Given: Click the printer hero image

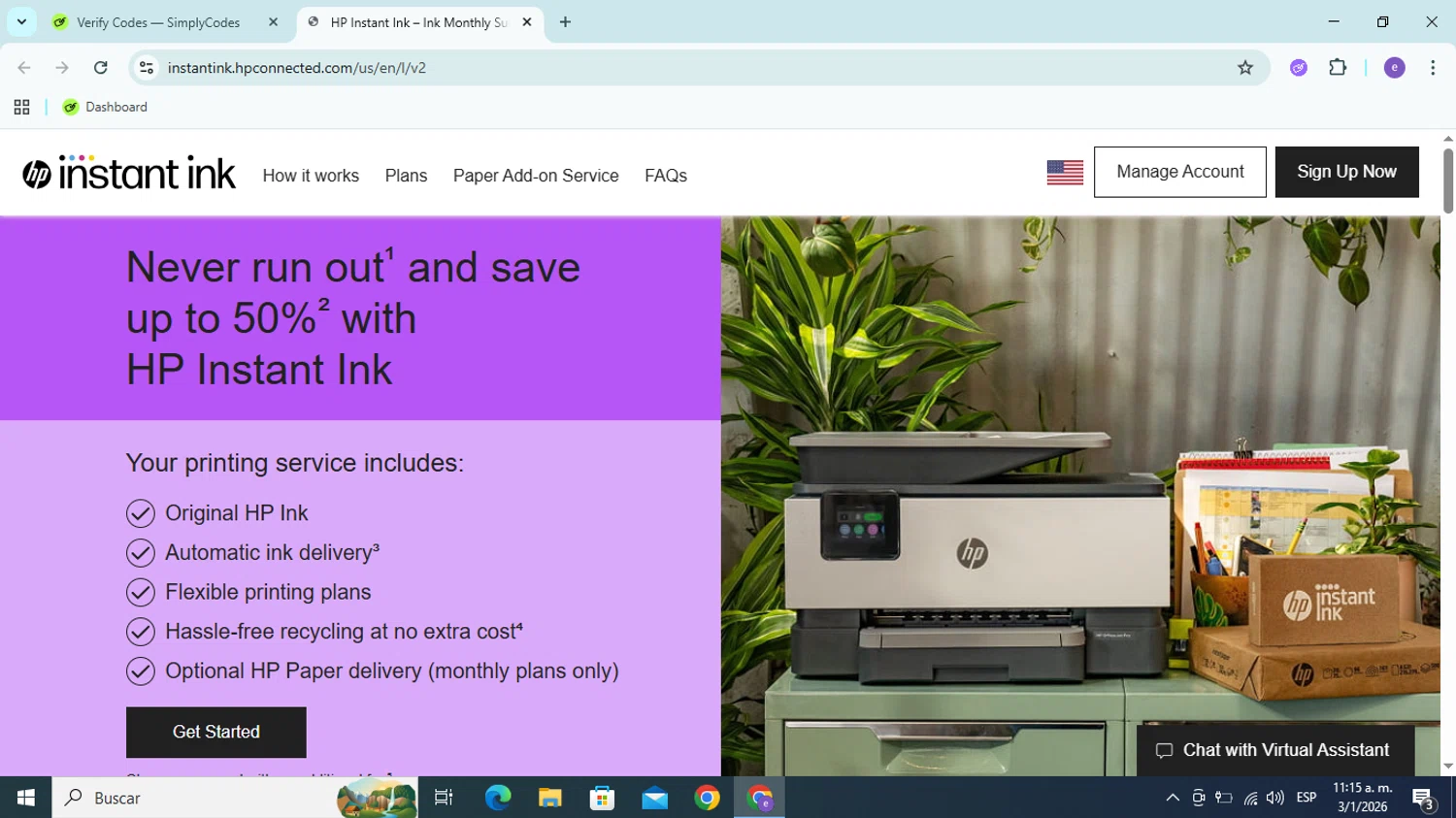Looking at the screenshot, I should pos(1080,496).
